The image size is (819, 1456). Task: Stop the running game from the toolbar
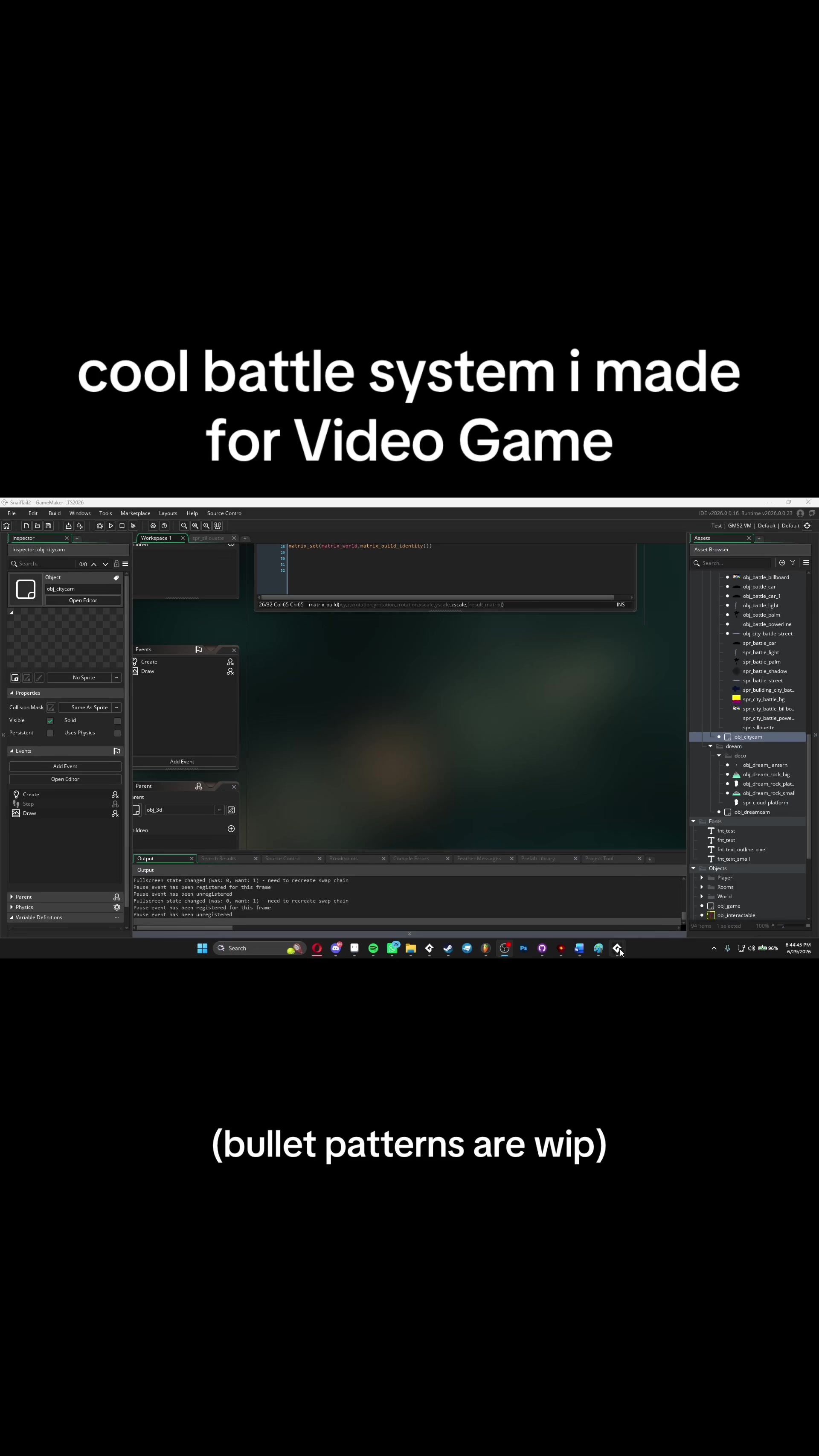coord(122,526)
